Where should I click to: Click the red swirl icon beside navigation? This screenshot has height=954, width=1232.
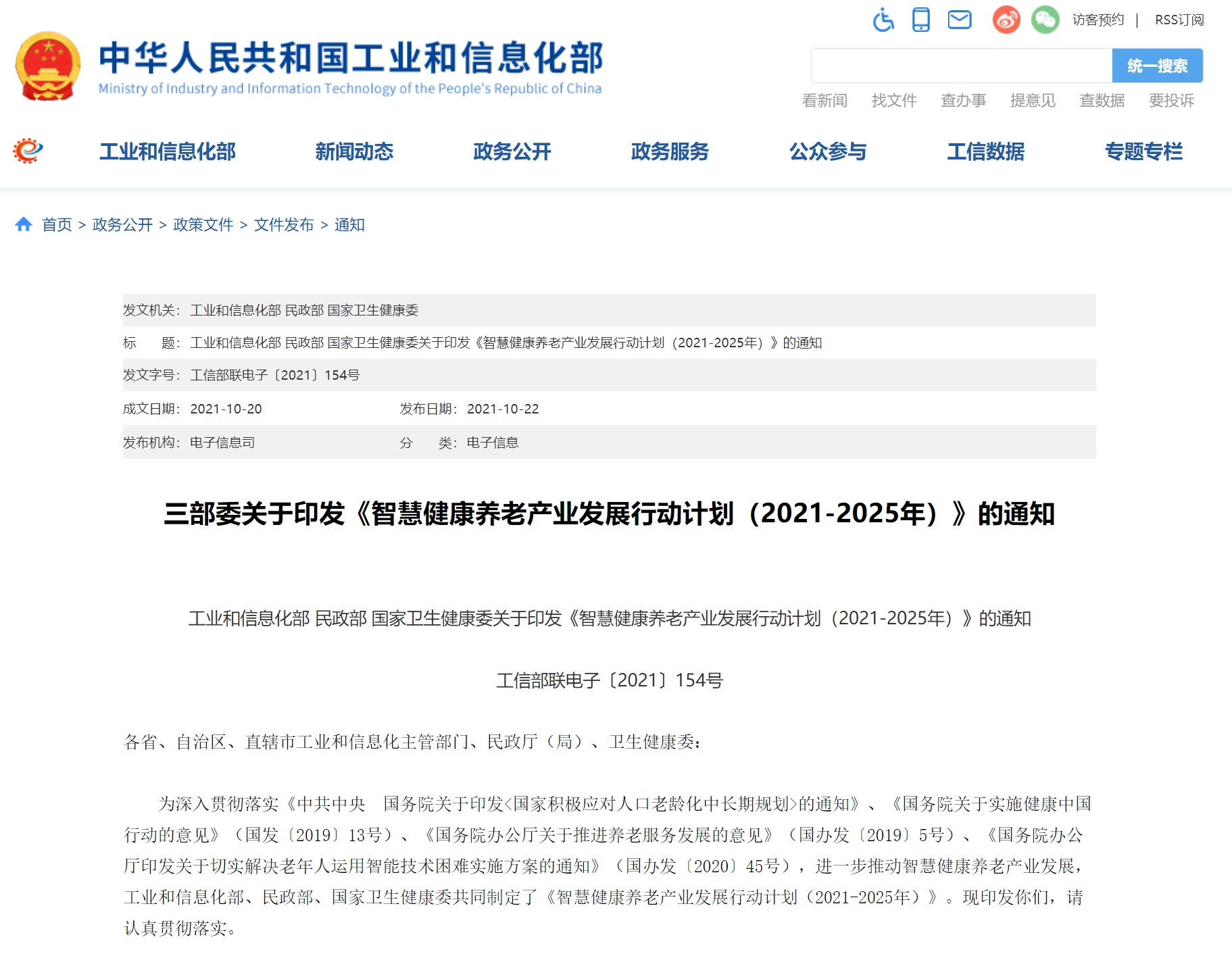(28, 151)
